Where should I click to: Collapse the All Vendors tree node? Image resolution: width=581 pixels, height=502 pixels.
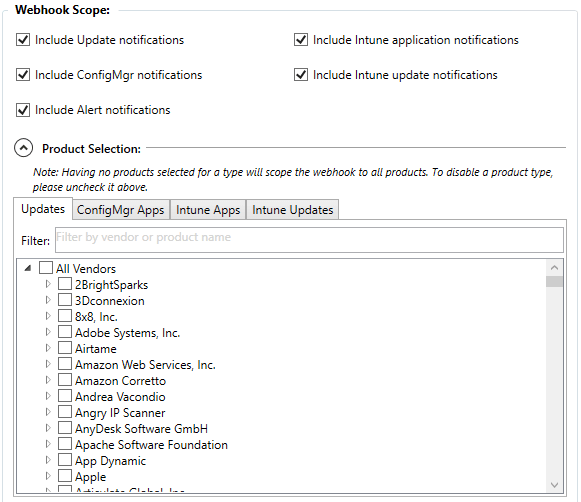click(28, 268)
